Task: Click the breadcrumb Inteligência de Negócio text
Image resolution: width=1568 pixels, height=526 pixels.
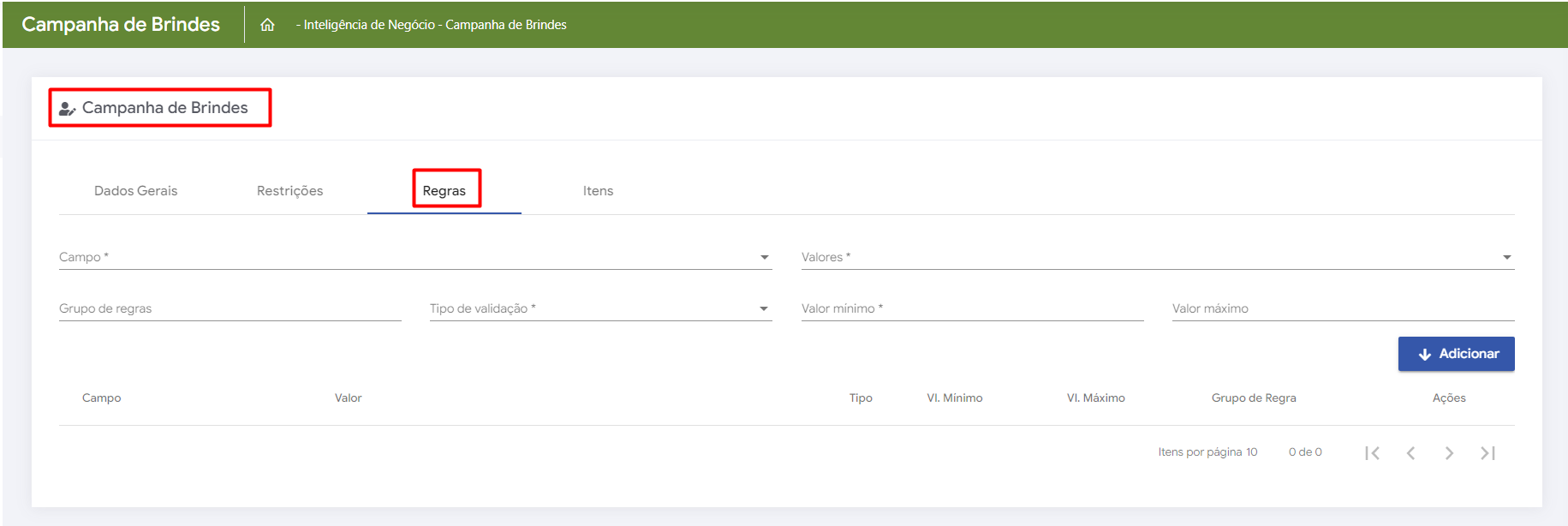Action: coord(369,25)
